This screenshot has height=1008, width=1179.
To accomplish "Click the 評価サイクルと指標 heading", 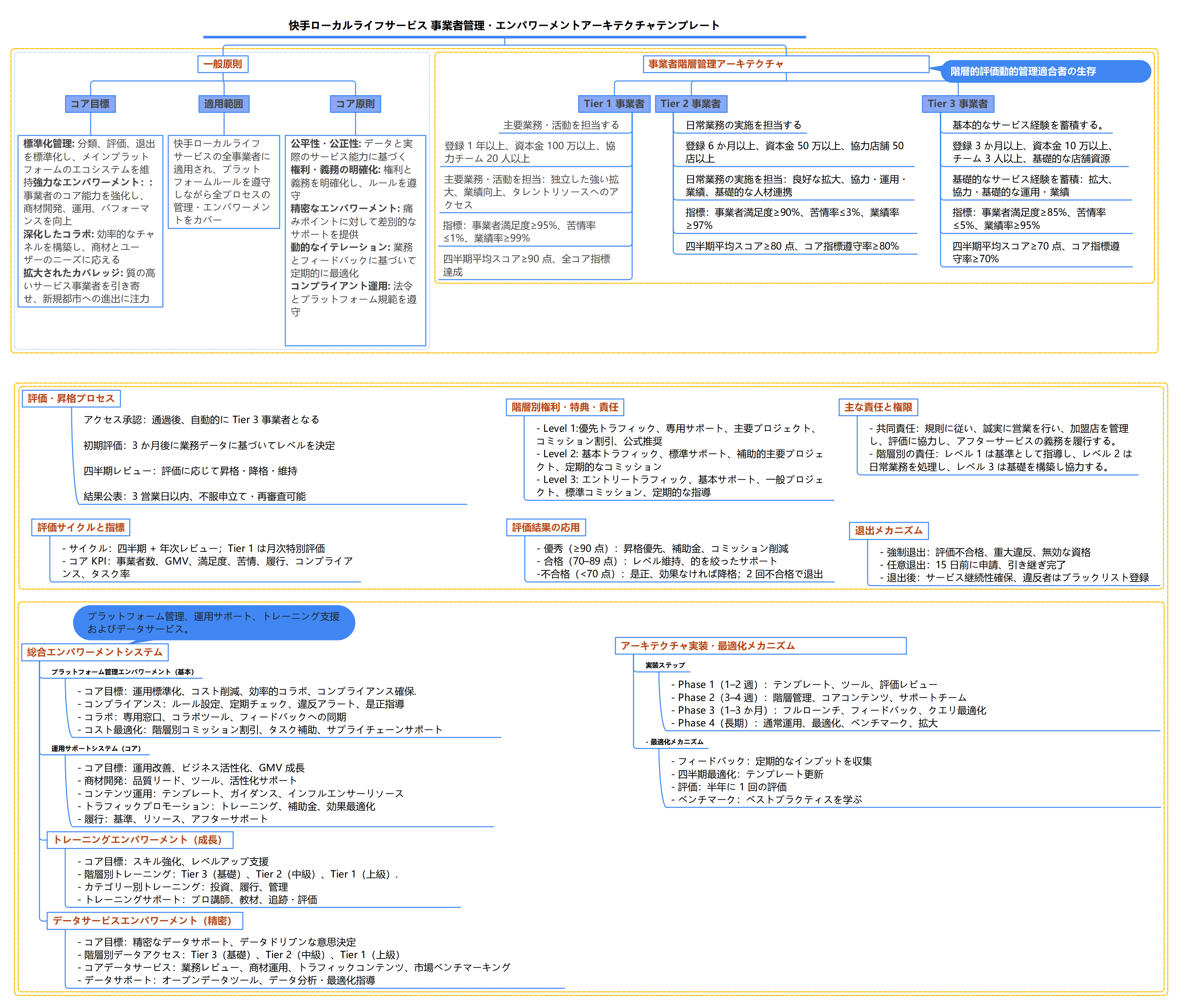I will 81,527.
